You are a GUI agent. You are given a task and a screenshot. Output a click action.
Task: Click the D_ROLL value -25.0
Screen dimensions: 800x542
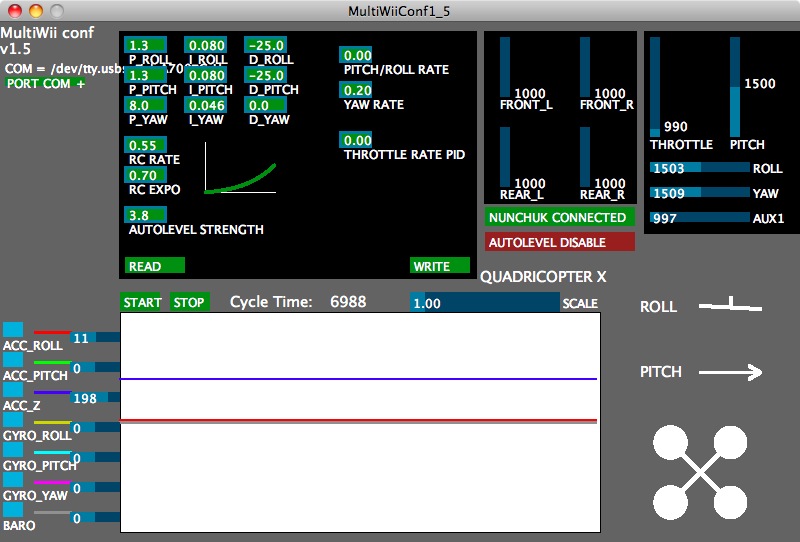265,45
